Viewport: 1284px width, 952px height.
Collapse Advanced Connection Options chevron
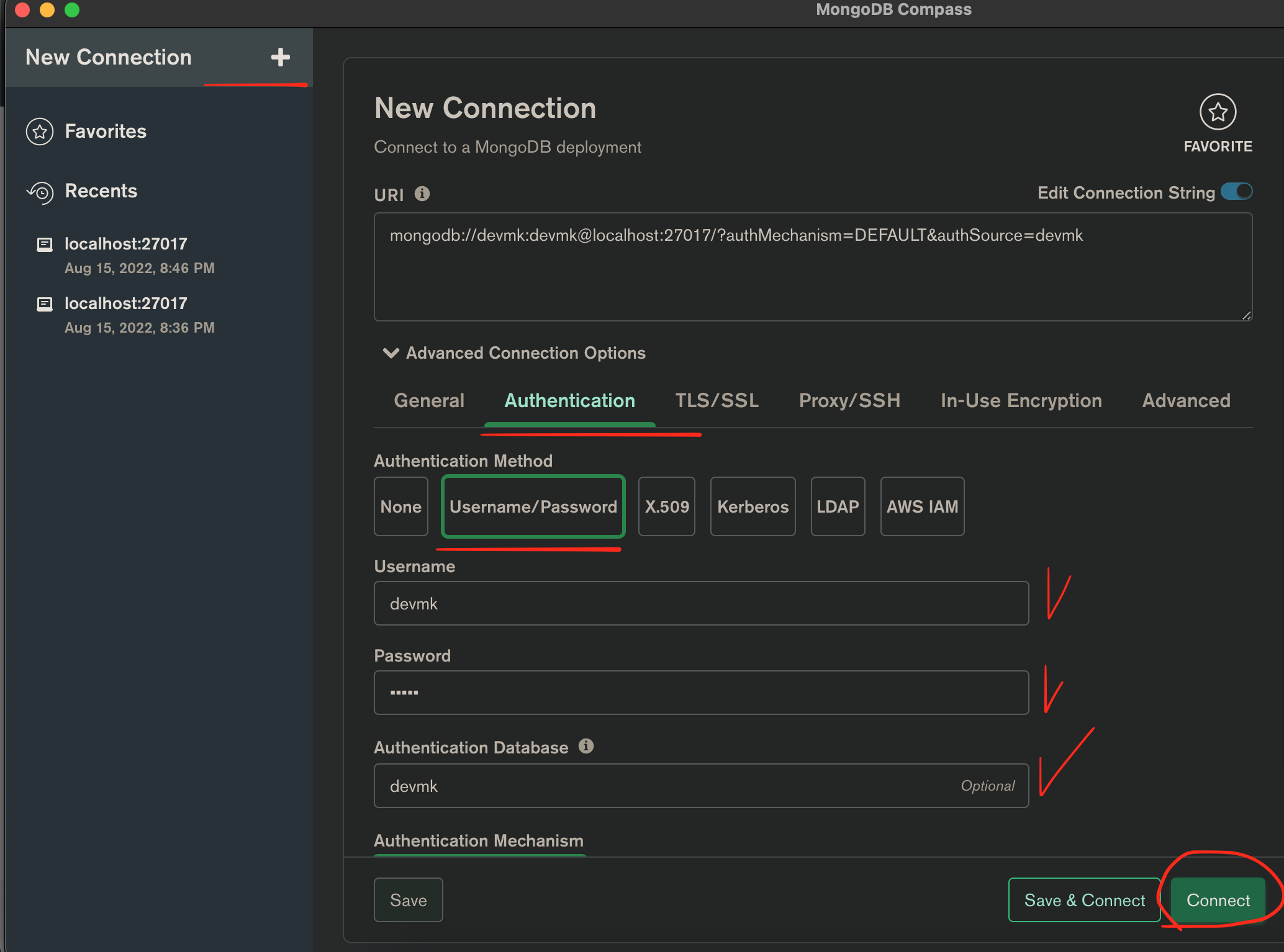point(391,353)
